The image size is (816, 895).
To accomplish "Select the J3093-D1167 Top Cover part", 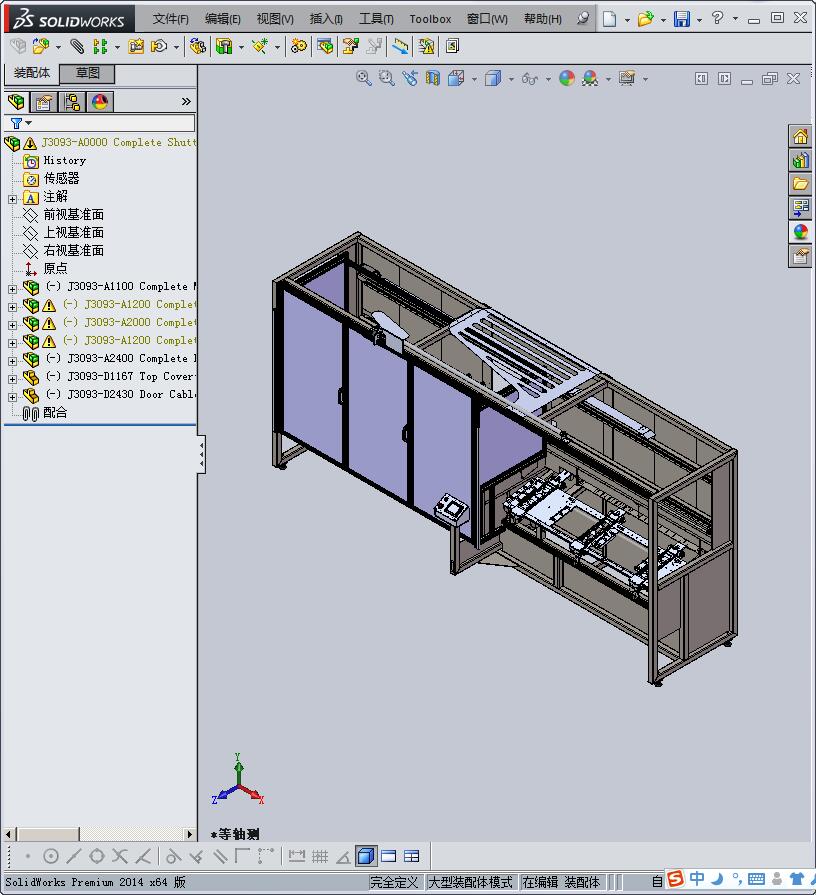I will tap(110, 377).
